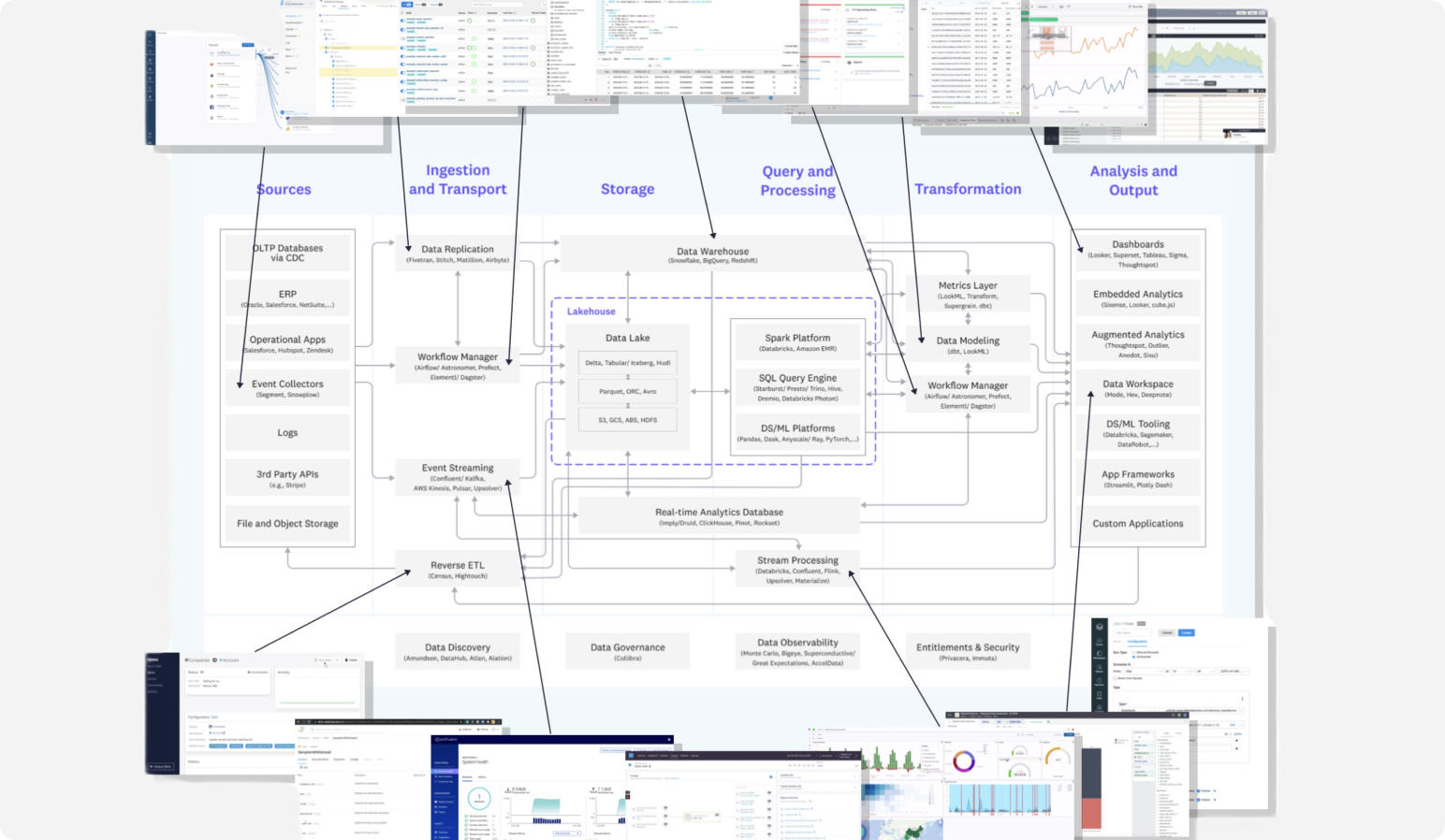
Task: Click the Workflow Manager box under Ingestion
Action: pyautogui.click(x=458, y=367)
